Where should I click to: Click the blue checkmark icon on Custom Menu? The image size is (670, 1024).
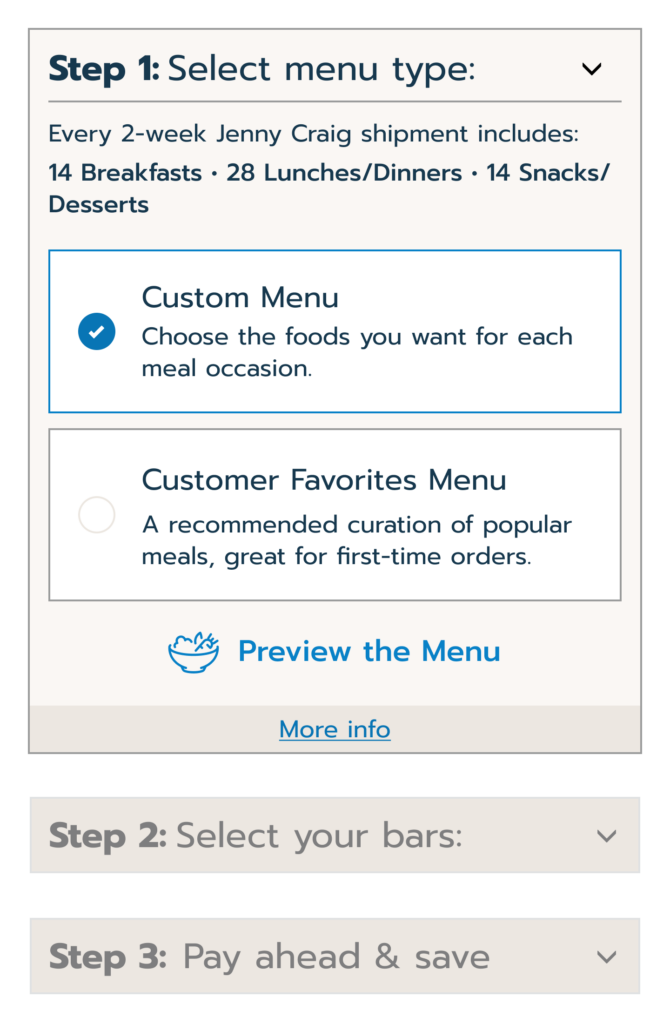click(x=97, y=331)
